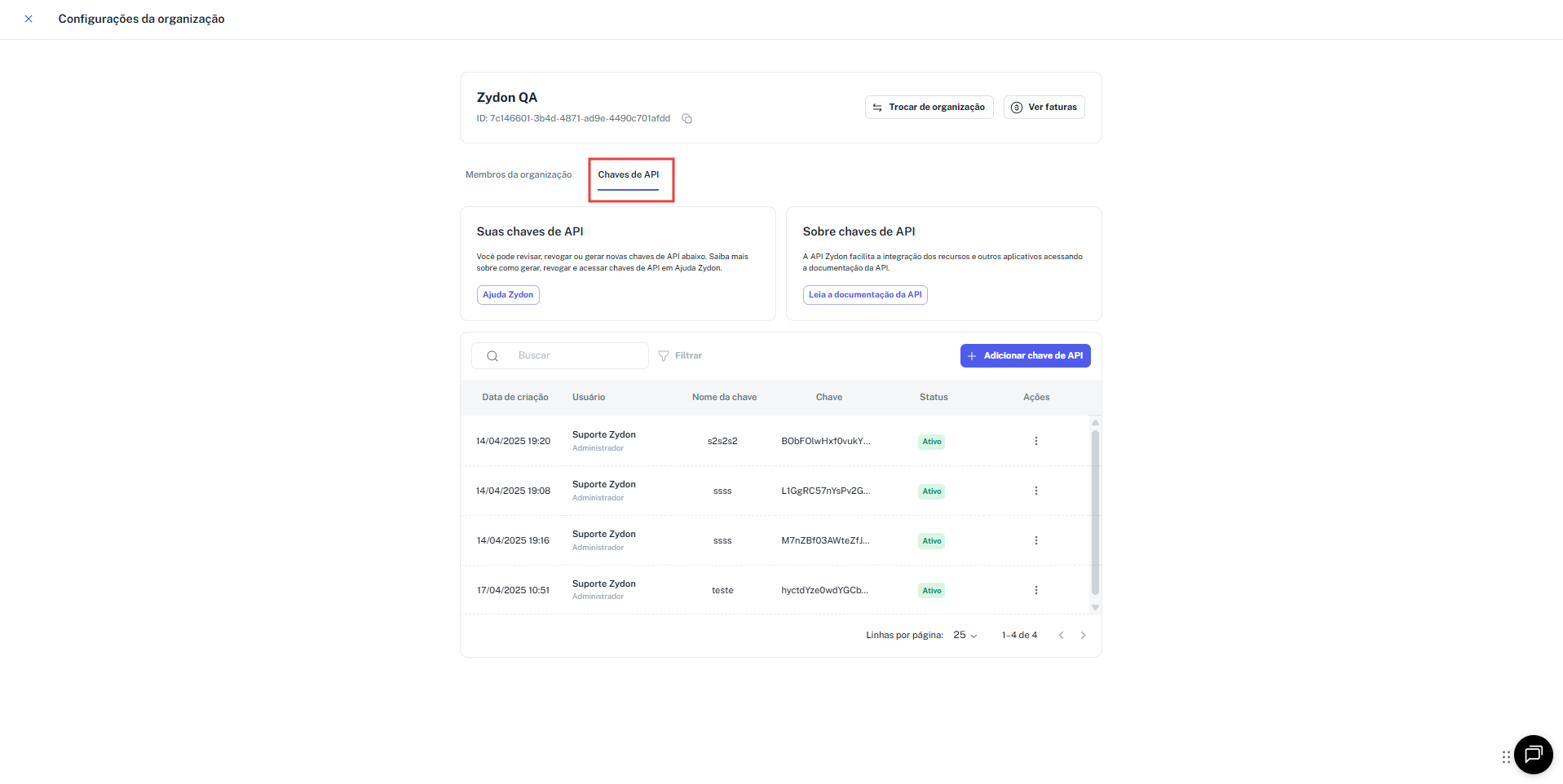This screenshot has width=1563, height=784.
Task: Click the Ações column header
Action: click(x=1036, y=398)
